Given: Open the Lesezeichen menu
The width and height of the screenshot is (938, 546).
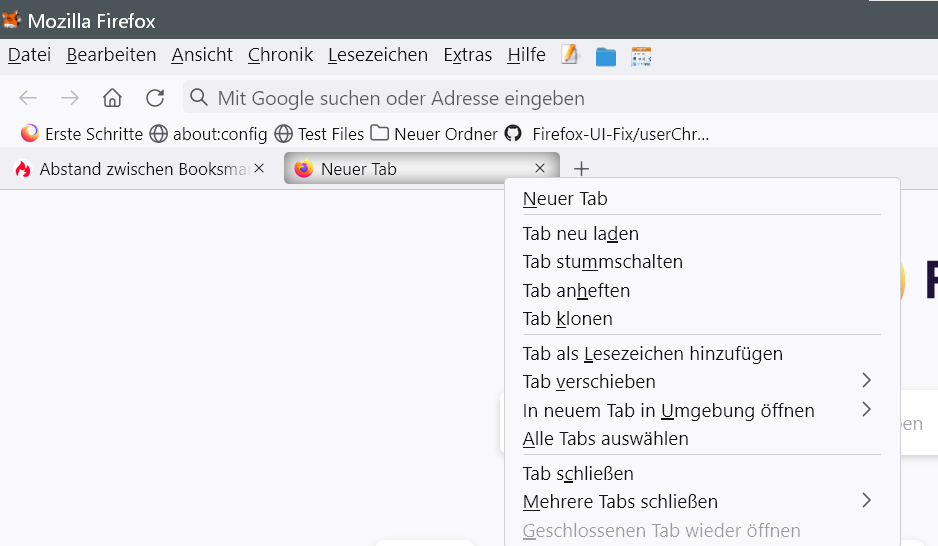Looking at the screenshot, I should [377, 55].
